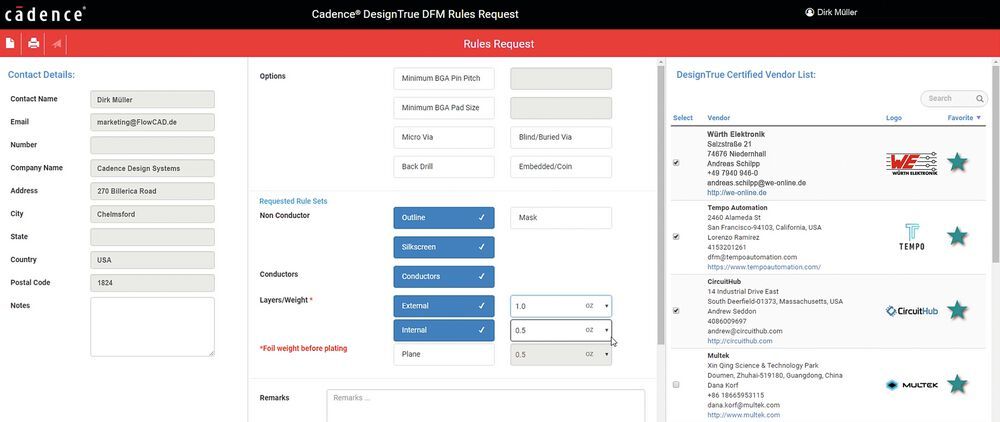
Task: Click the search magnifier icon in vendor list
Action: coord(980,99)
